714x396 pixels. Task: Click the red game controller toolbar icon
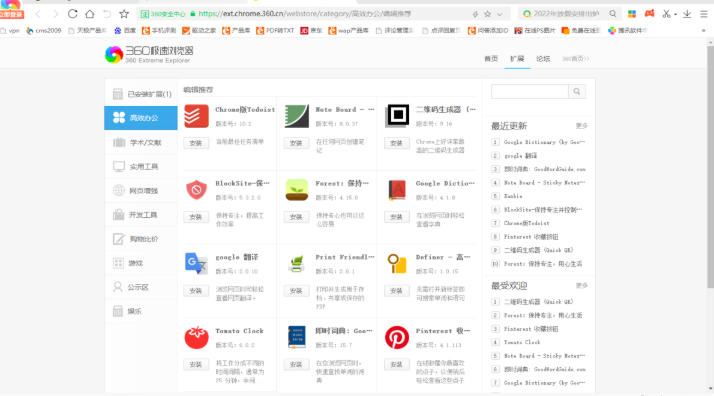pyautogui.click(x=649, y=14)
